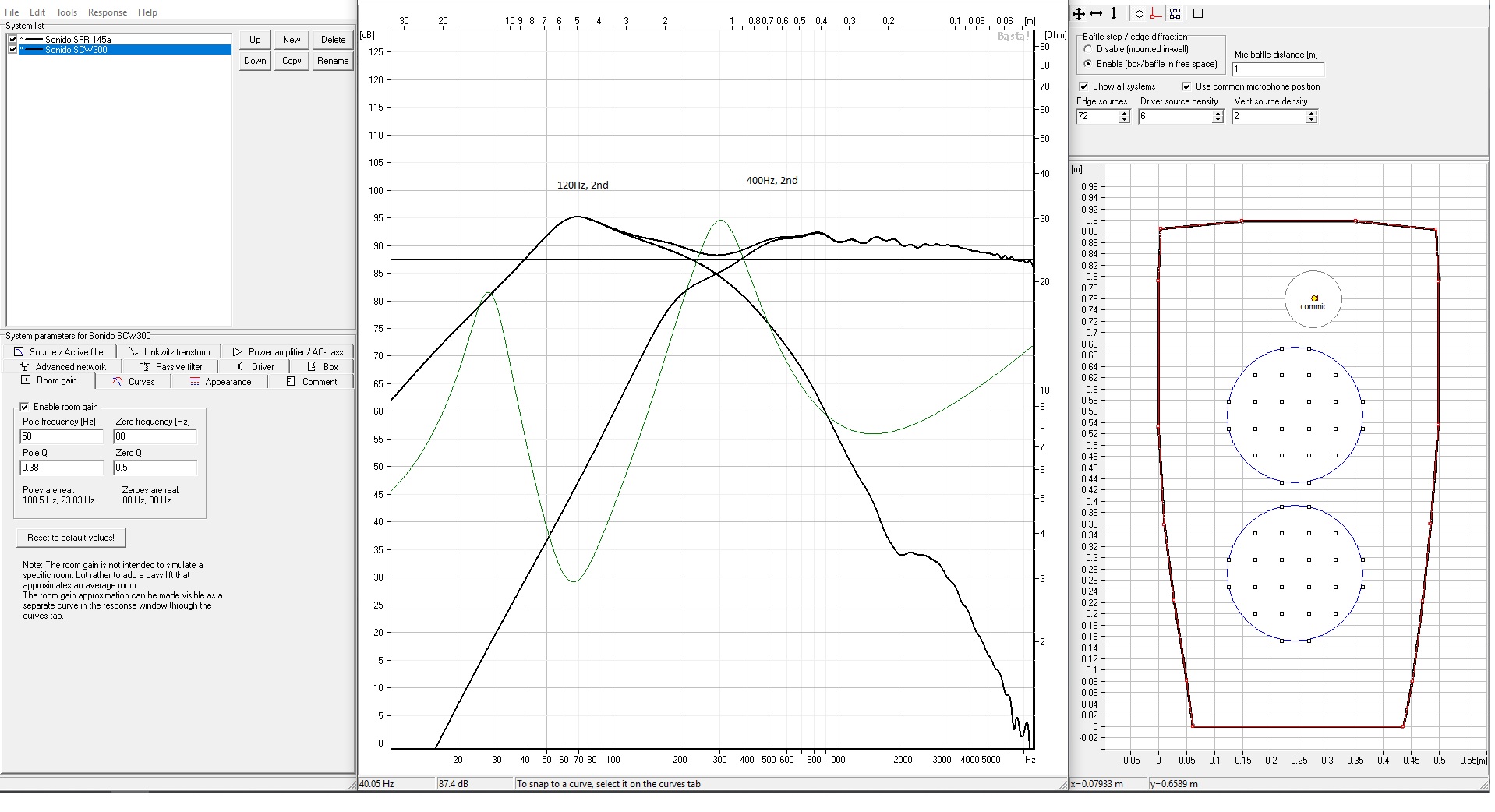The width and height of the screenshot is (1495, 812).
Task: Toggle the source points grid icon
Action: click(x=1175, y=13)
